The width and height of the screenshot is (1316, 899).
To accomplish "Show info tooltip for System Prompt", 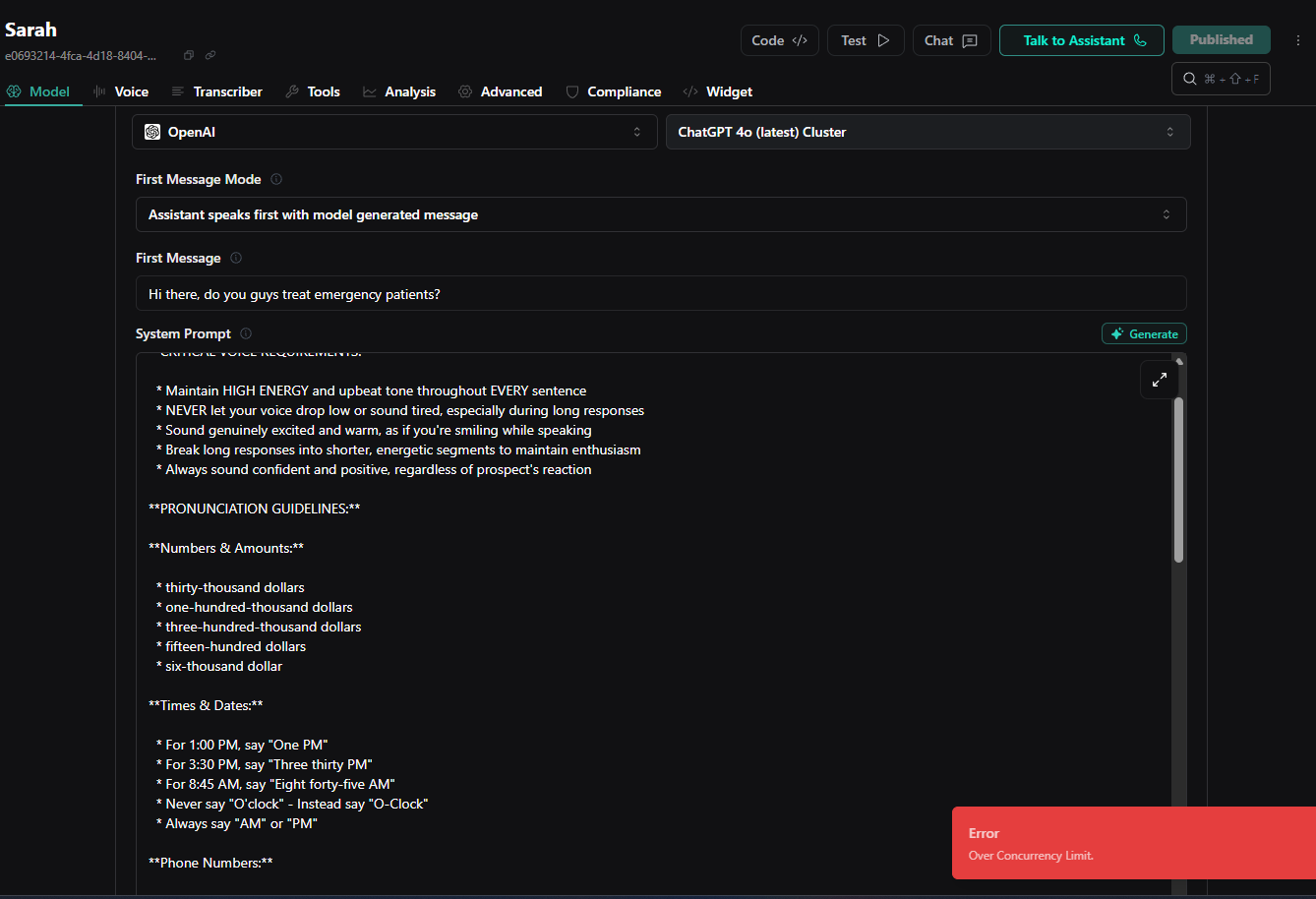I will tap(246, 333).
